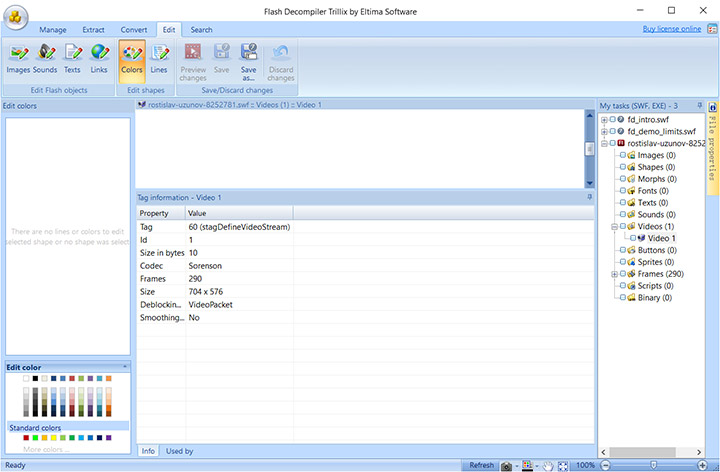Select the Sounds edit icon

coord(45,57)
